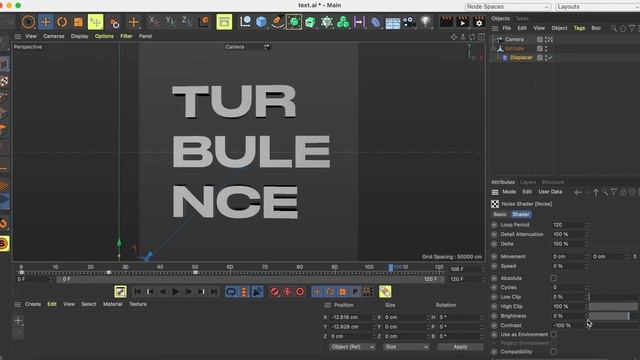The height and width of the screenshot is (360, 640).
Task: Toggle Autokeying record button
Action: pos(287,292)
